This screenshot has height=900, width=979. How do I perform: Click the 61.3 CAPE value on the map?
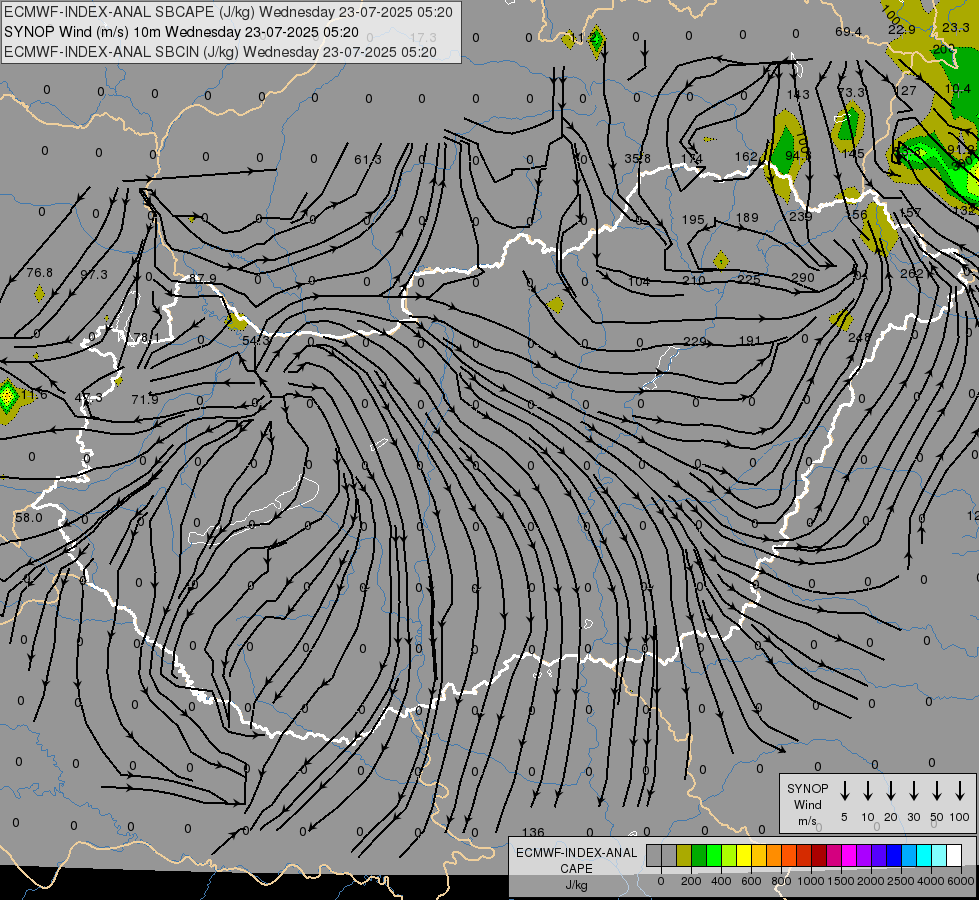point(367,160)
